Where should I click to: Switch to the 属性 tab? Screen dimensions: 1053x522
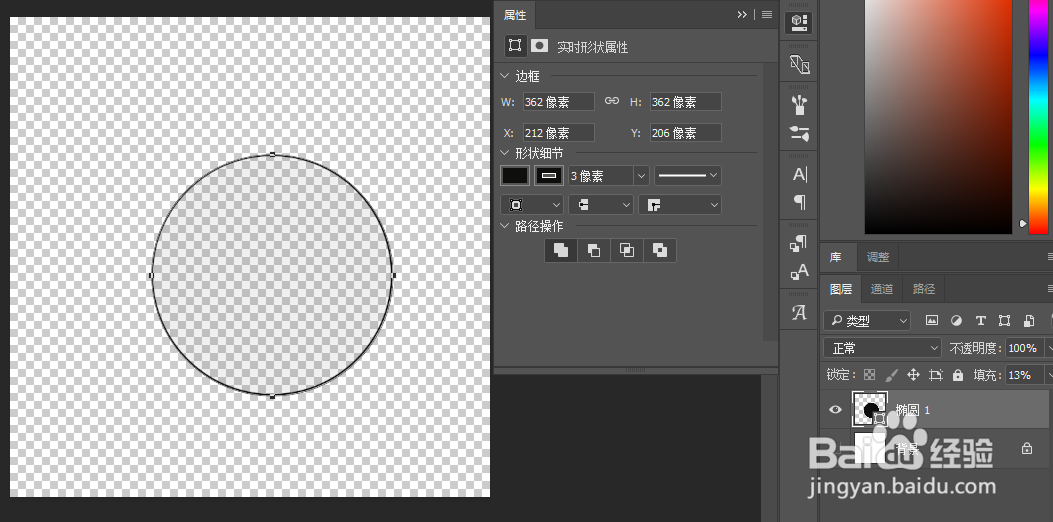coord(515,15)
